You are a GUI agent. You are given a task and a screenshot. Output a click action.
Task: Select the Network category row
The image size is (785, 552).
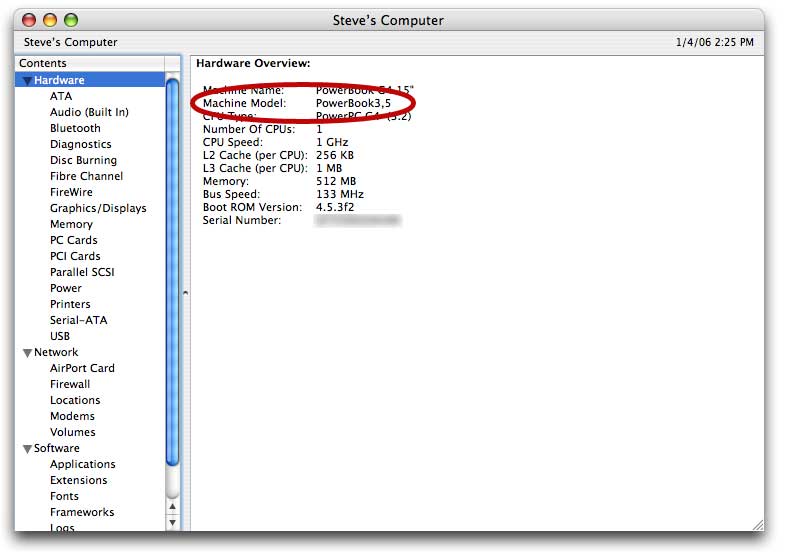coord(90,352)
